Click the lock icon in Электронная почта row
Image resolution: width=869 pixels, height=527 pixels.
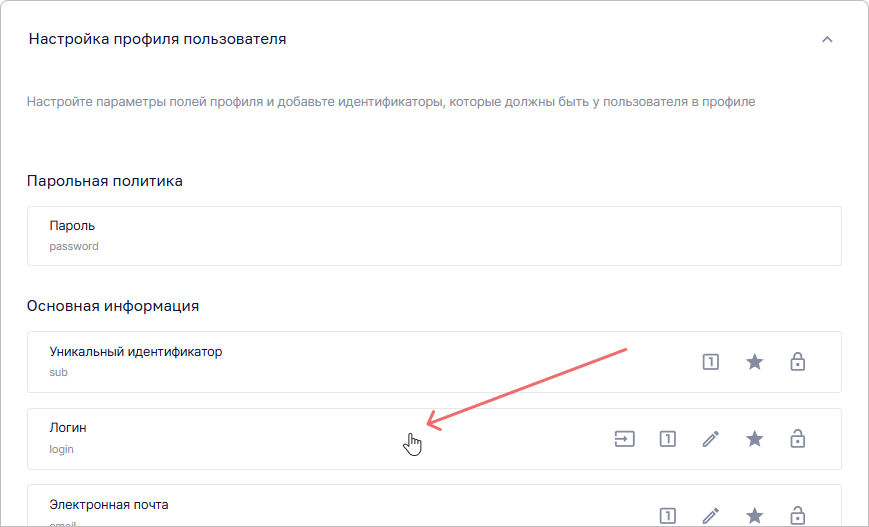[797, 515]
